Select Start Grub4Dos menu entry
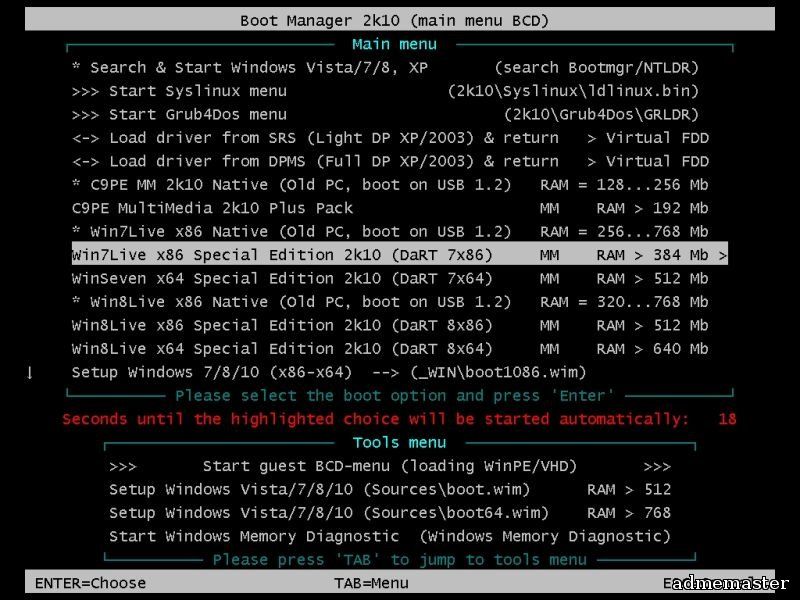Screen dimensions: 800x600 [385, 115]
